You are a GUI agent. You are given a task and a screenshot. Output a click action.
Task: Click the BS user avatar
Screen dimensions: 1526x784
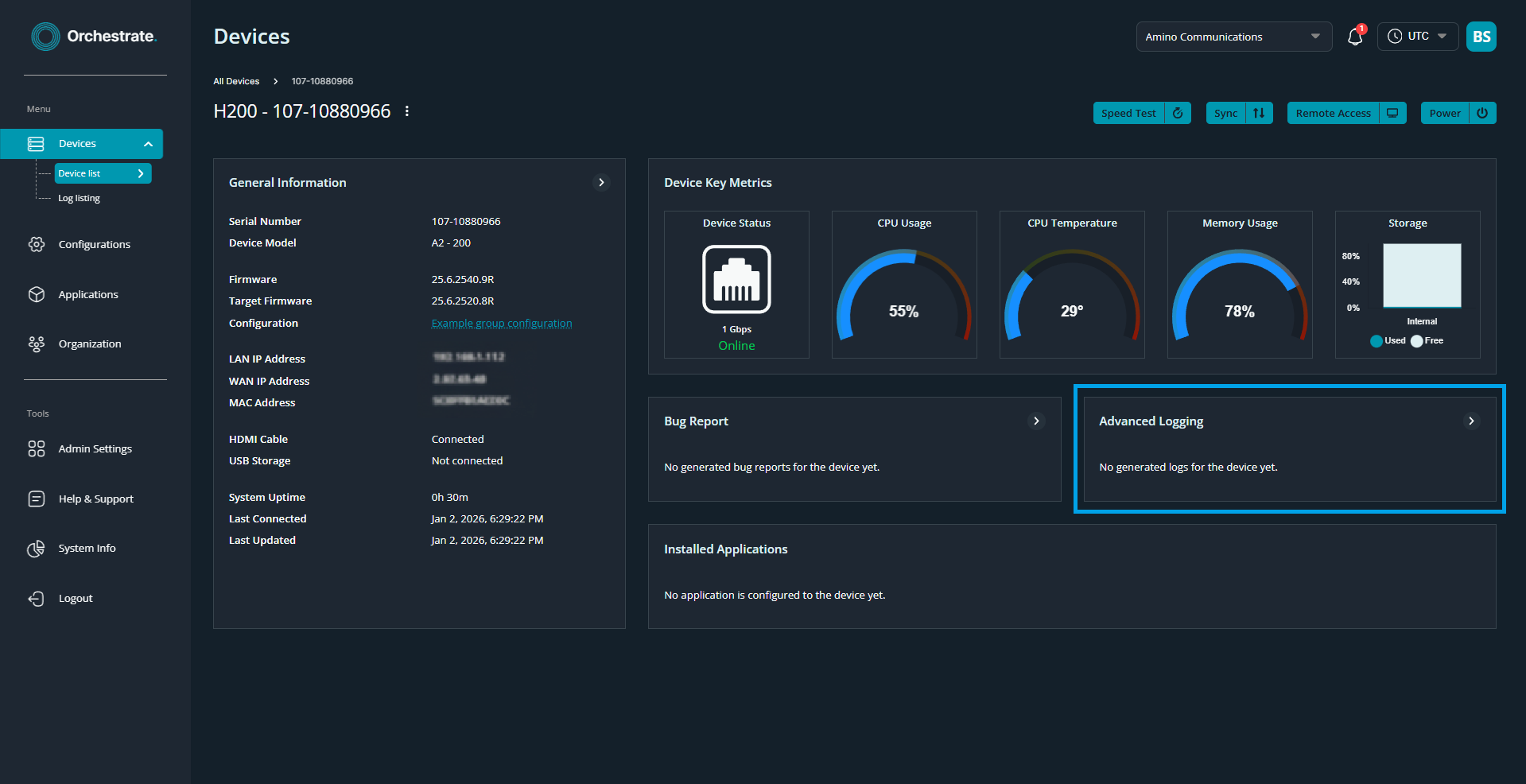point(1481,37)
